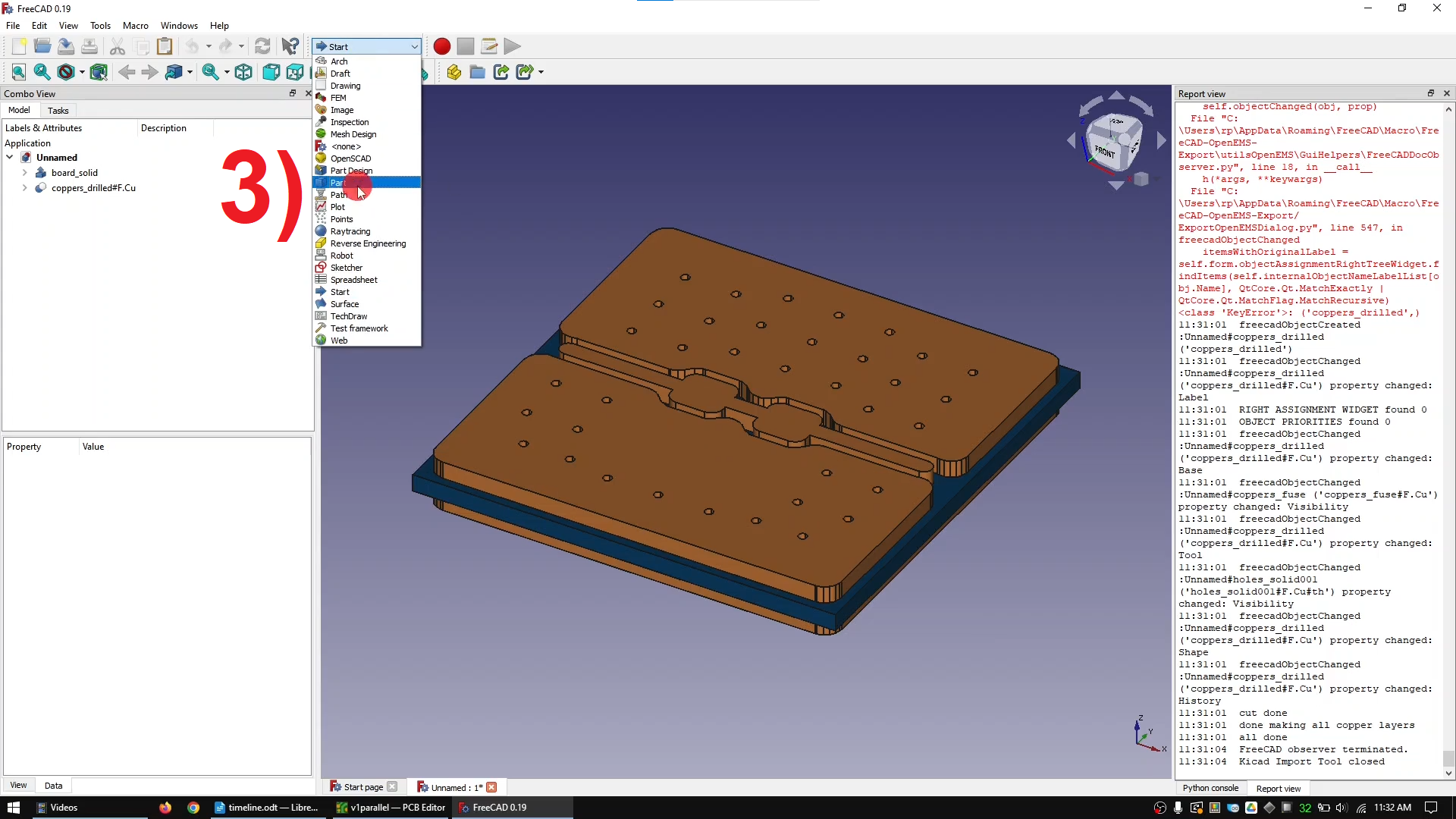Open the Macros editor notepad icon
The height and width of the screenshot is (819, 1456).
[489, 46]
